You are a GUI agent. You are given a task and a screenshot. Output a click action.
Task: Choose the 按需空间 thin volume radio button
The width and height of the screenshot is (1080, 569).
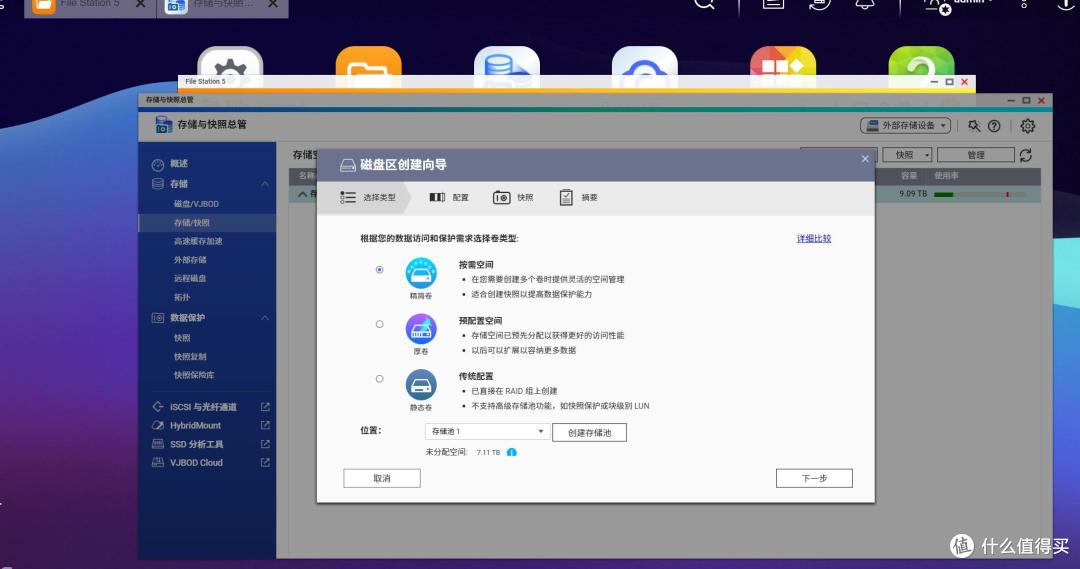[x=380, y=269]
